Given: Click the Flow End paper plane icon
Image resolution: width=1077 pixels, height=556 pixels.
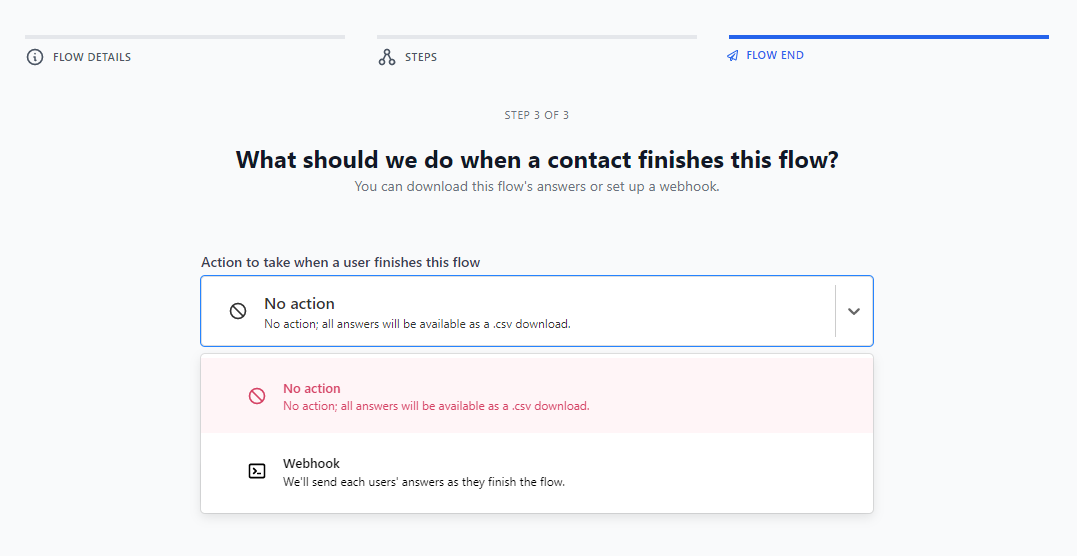Looking at the screenshot, I should 733,56.
